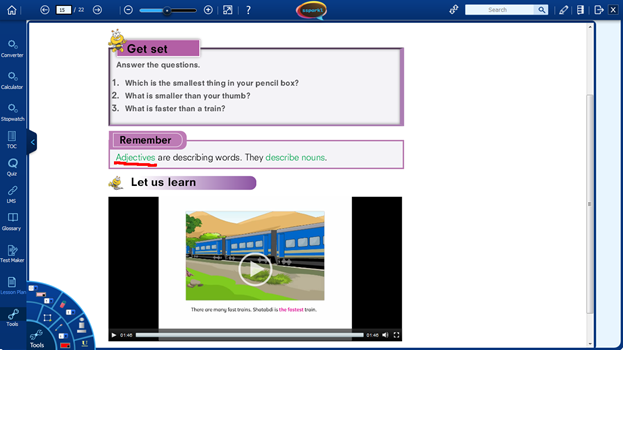
Task: Toggle fit-to-screen view icon
Action: pyautogui.click(x=228, y=10)
